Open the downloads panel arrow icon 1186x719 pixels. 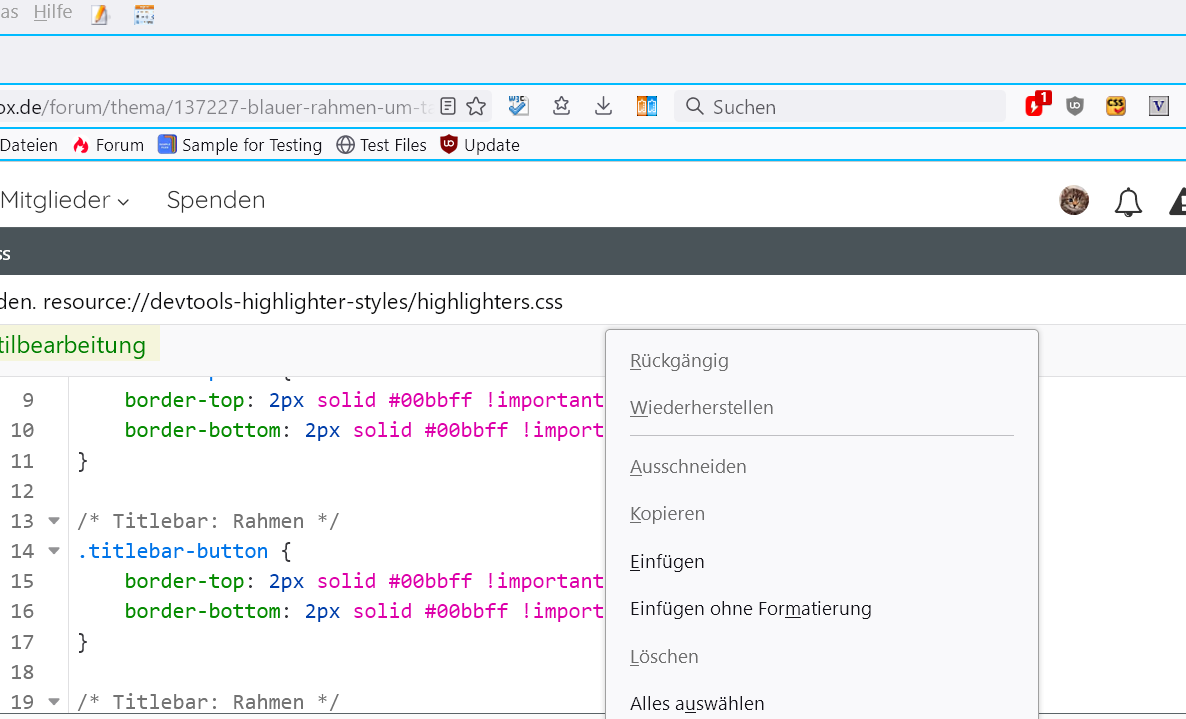[x=603, y=106]
